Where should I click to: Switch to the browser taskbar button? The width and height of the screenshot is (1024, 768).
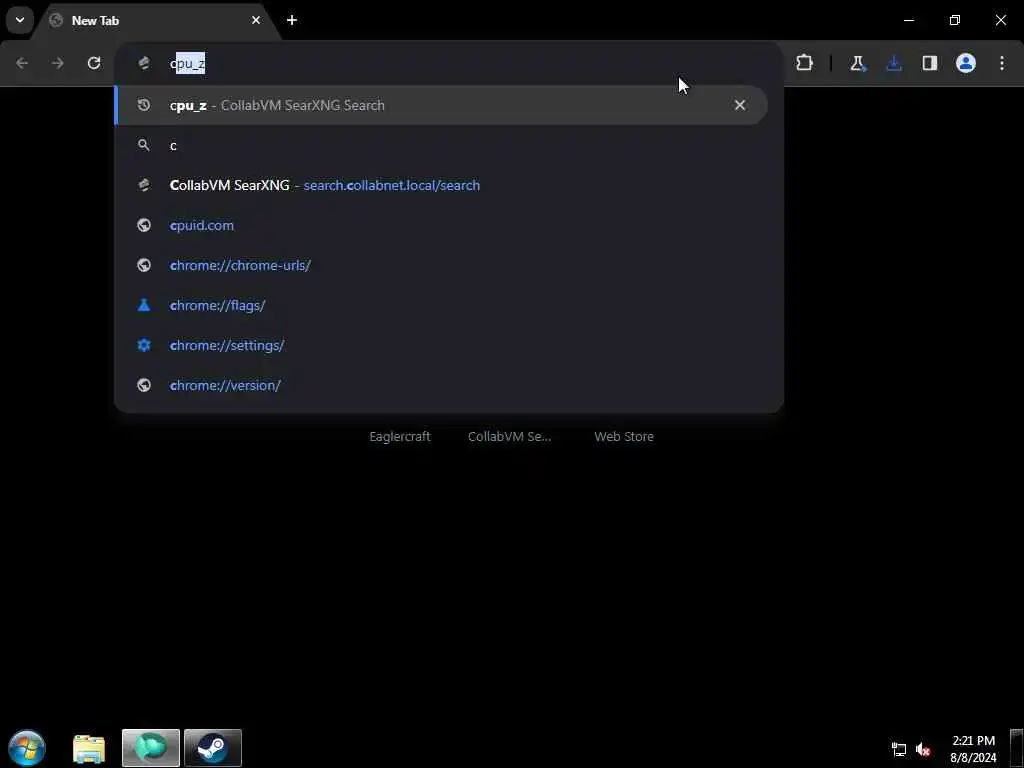click(151, 748)
